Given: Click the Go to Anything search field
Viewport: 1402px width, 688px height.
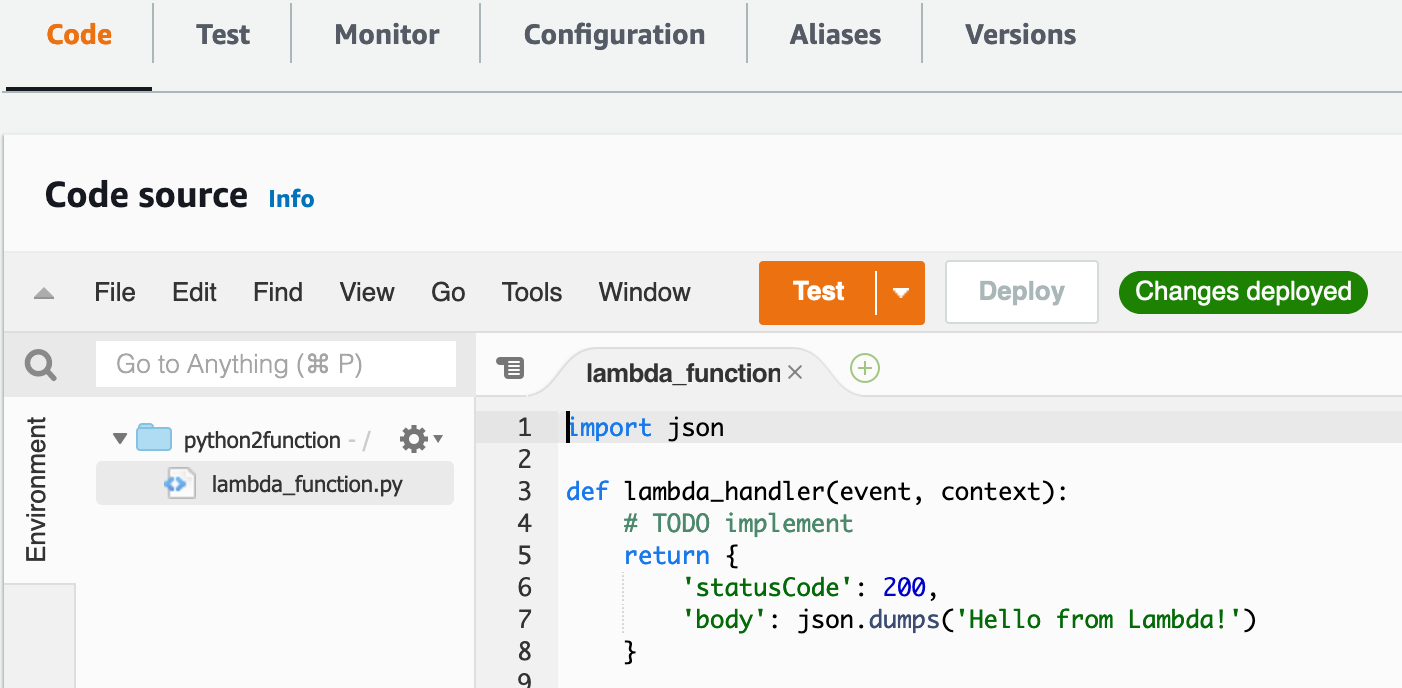Looking at the screenshot, I should [275, 365].
